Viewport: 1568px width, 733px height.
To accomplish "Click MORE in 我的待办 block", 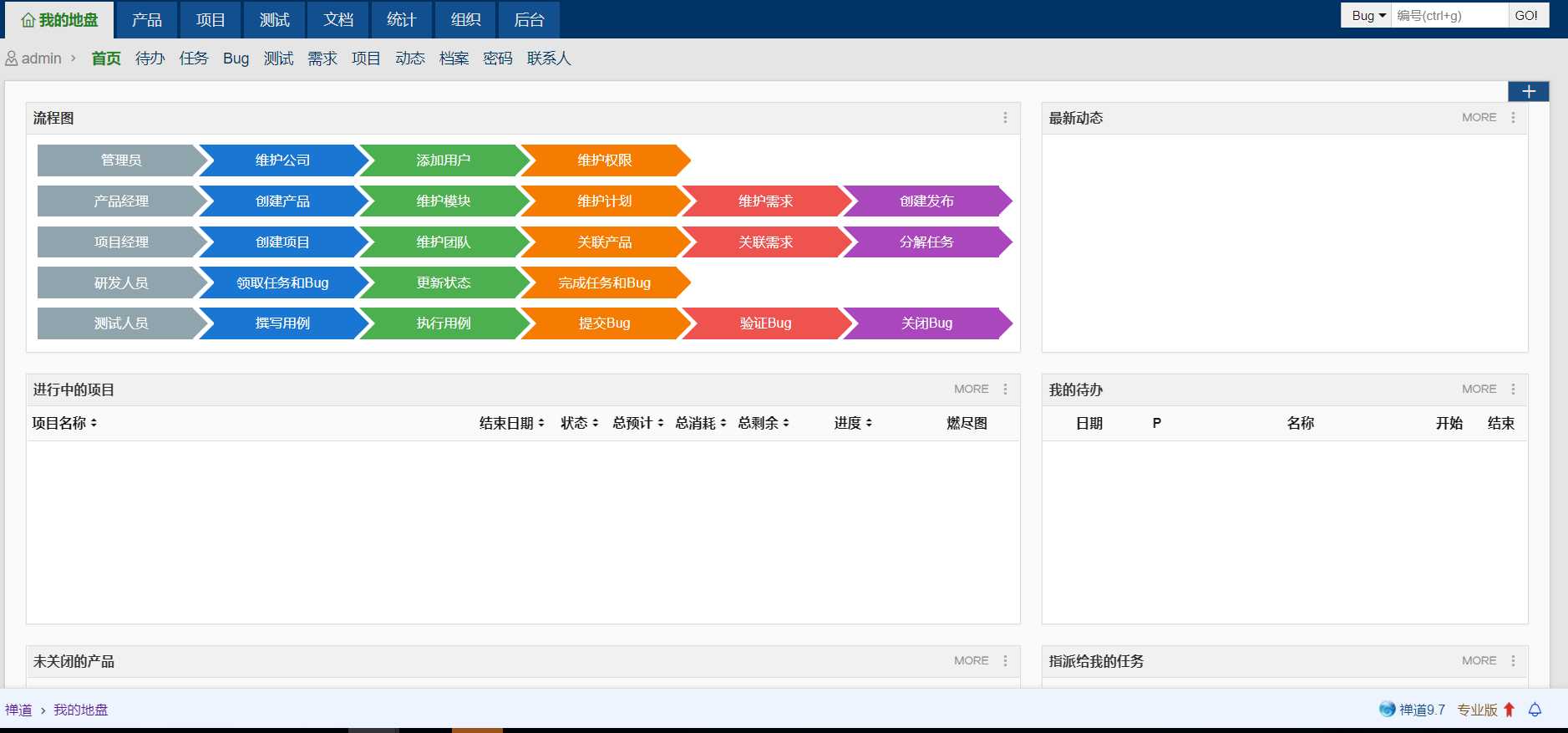I will tap(1479, 389).
